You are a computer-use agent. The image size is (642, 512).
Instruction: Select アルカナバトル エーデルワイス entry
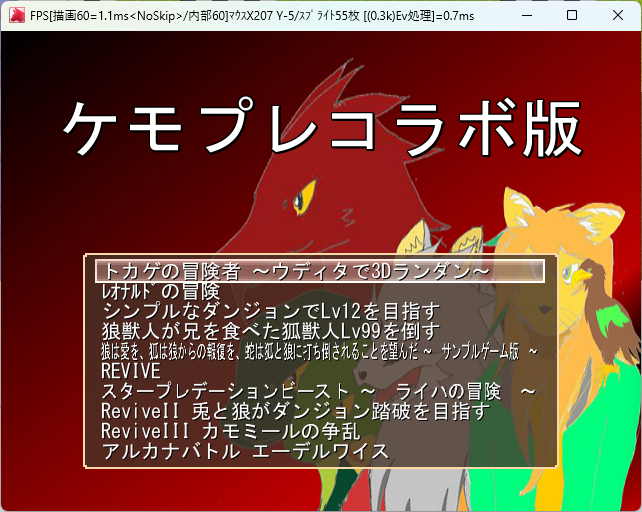pos(245,451)
